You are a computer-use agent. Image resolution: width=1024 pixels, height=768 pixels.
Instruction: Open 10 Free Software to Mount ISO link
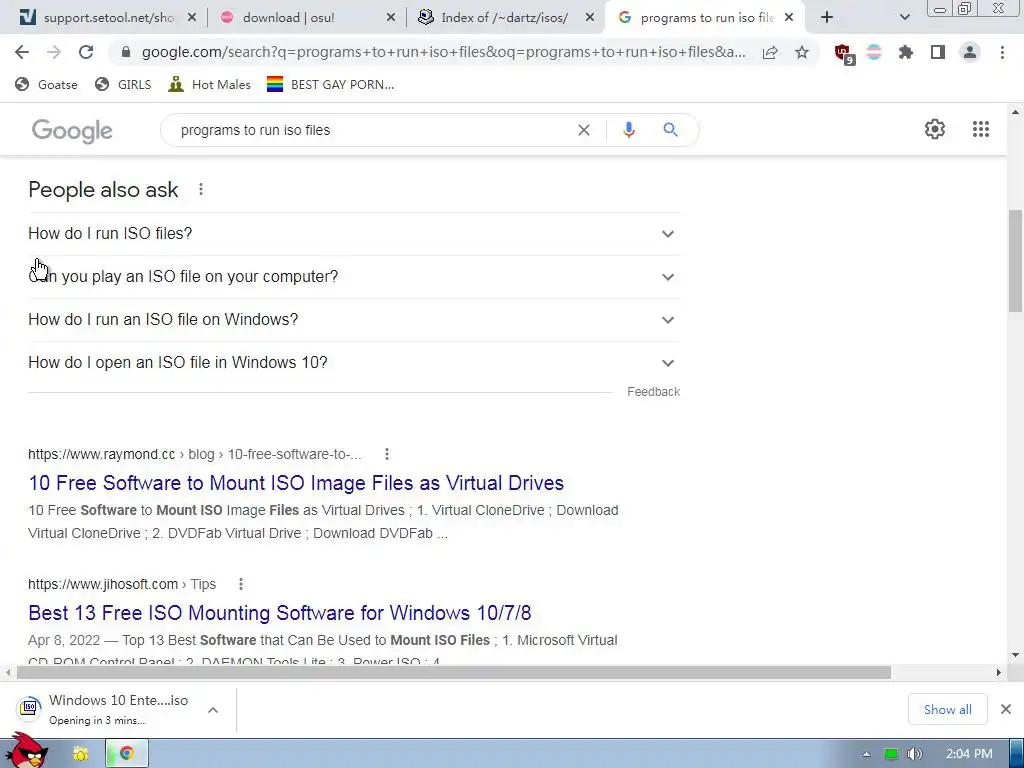pyautogui.click(x=296, y=483)
